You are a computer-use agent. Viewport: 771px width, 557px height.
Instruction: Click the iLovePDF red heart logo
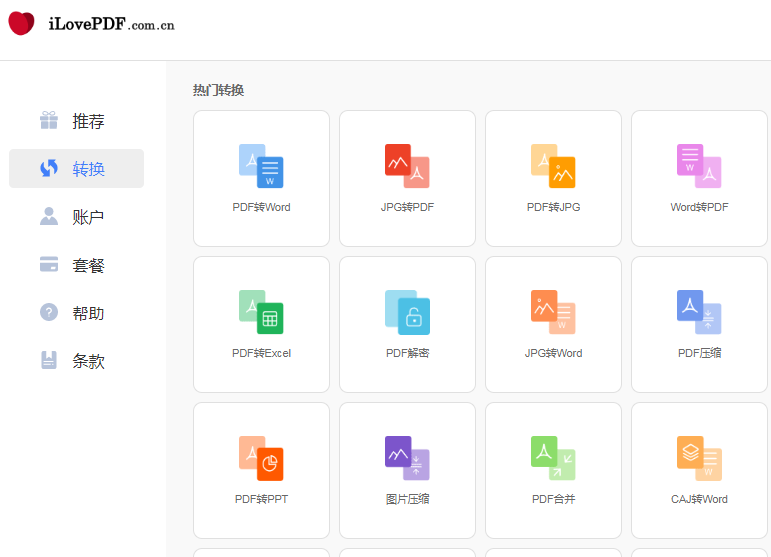22,23
